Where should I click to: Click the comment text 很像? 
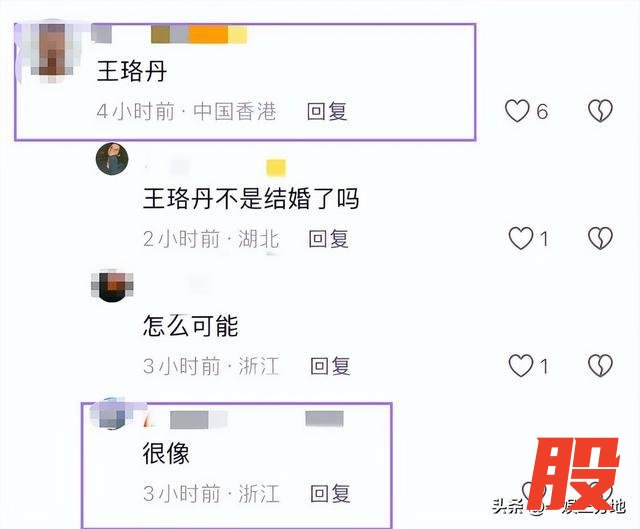point(166,453)
